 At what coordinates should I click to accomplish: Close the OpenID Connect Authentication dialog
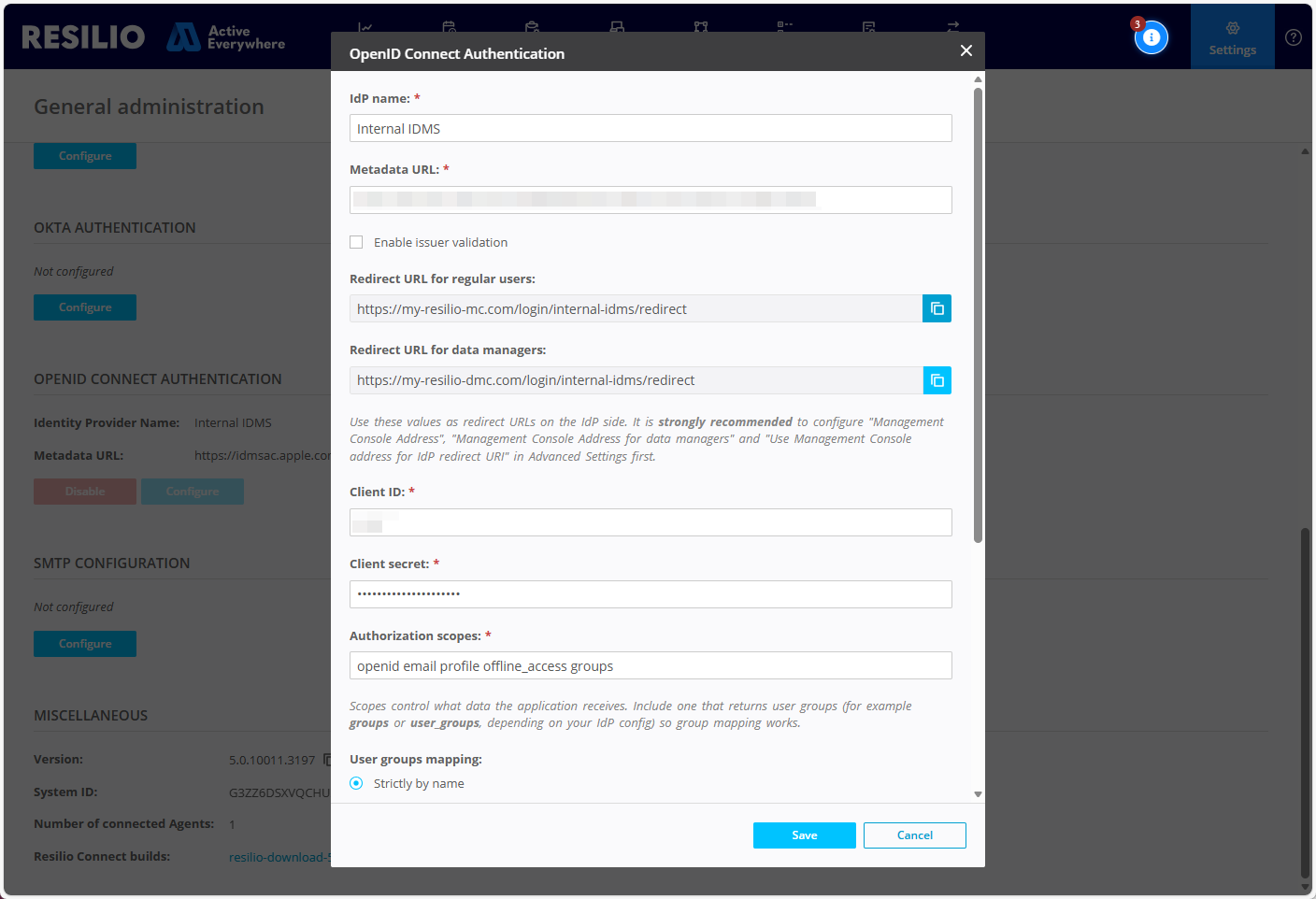(966, 50)
